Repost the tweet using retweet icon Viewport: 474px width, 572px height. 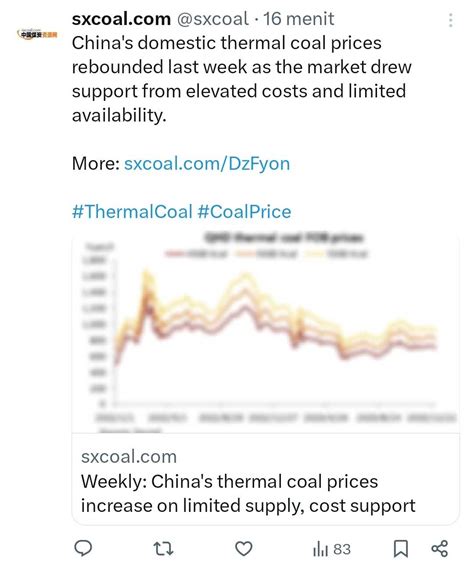pyautogui.click(x=163, y=548)
